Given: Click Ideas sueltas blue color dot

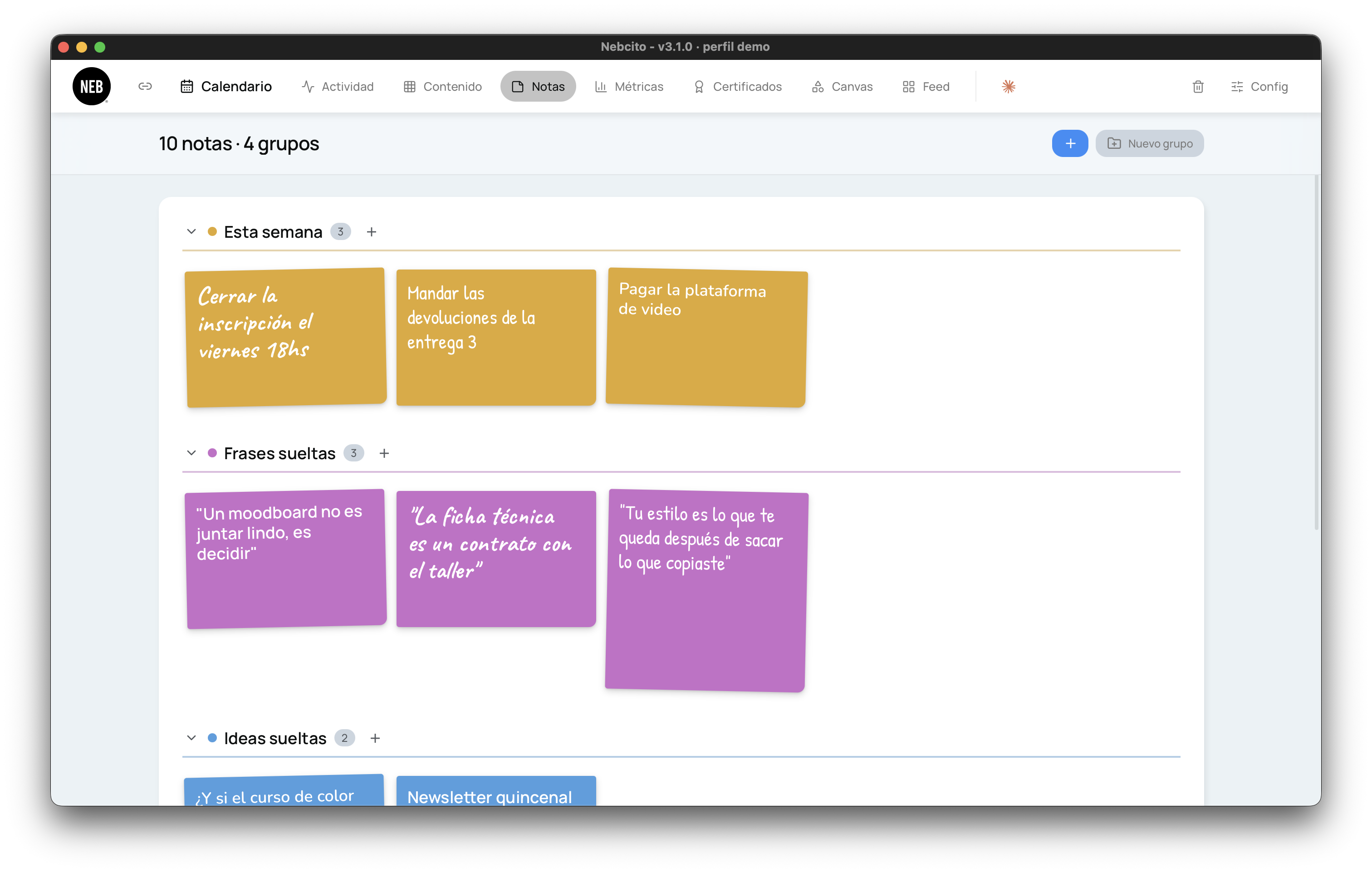Looking at the screenshot, I should (212, 738).
